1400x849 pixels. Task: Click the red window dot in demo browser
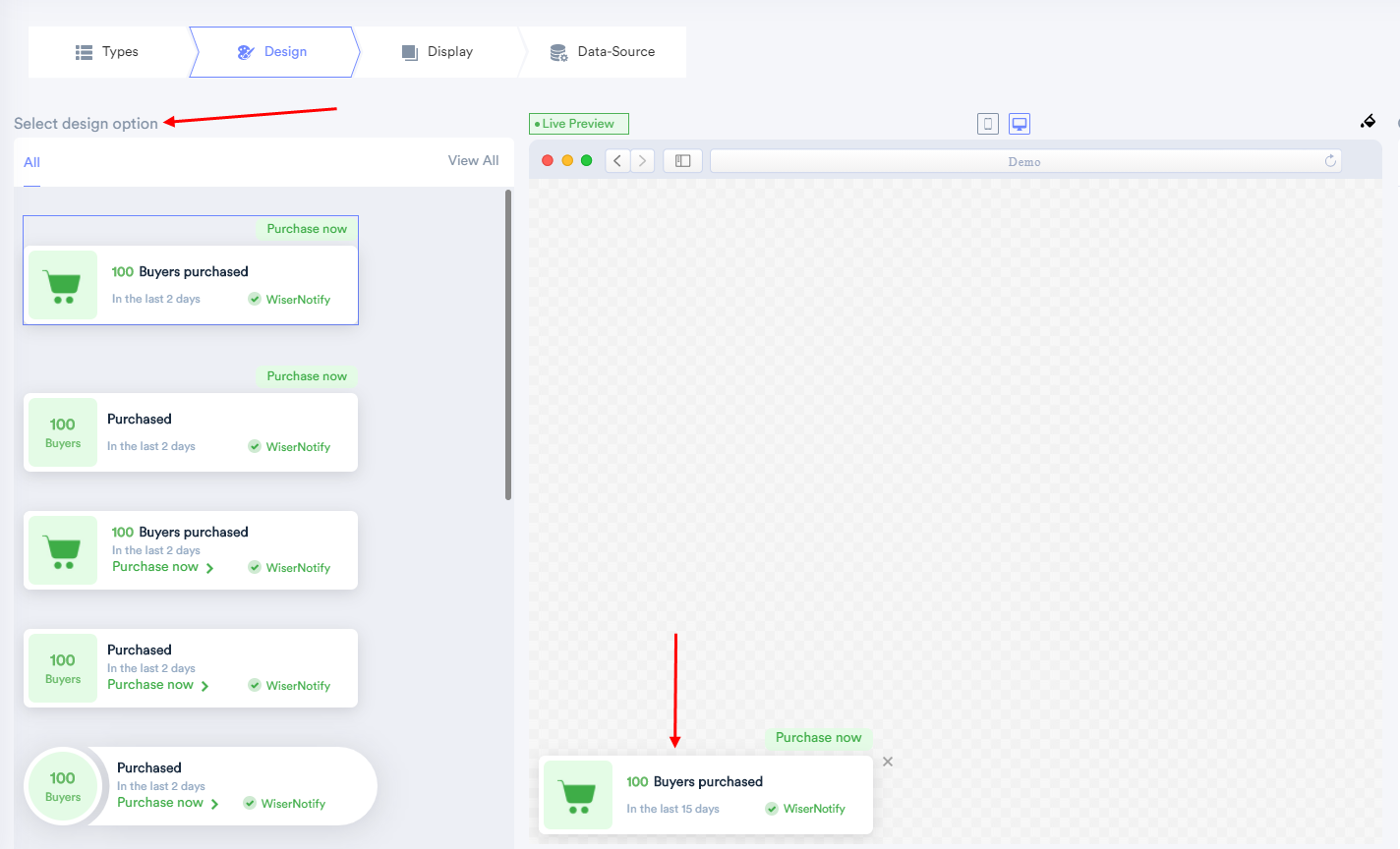click(x=548, y=160)
